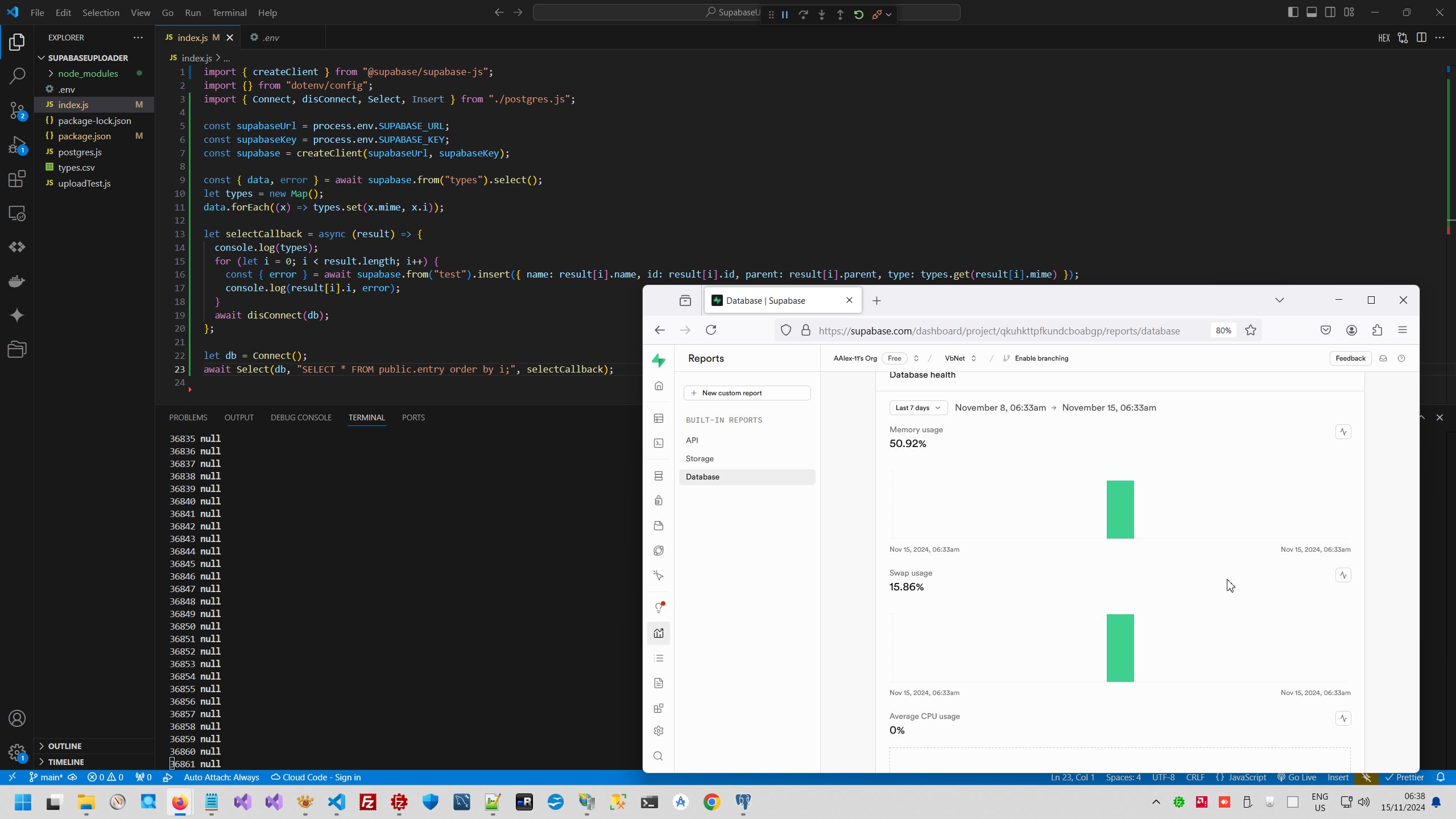Switch to the DEBUG CONSOLE tab
The width and height of the screenshot is (1456, 819).
pos(301,417)
